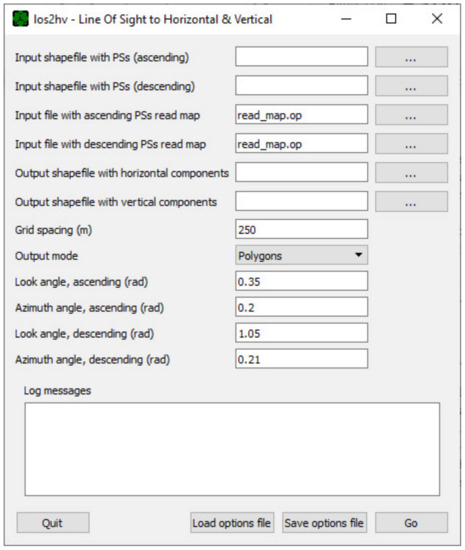
Task: Click the Go button to run
Action: 411,523
